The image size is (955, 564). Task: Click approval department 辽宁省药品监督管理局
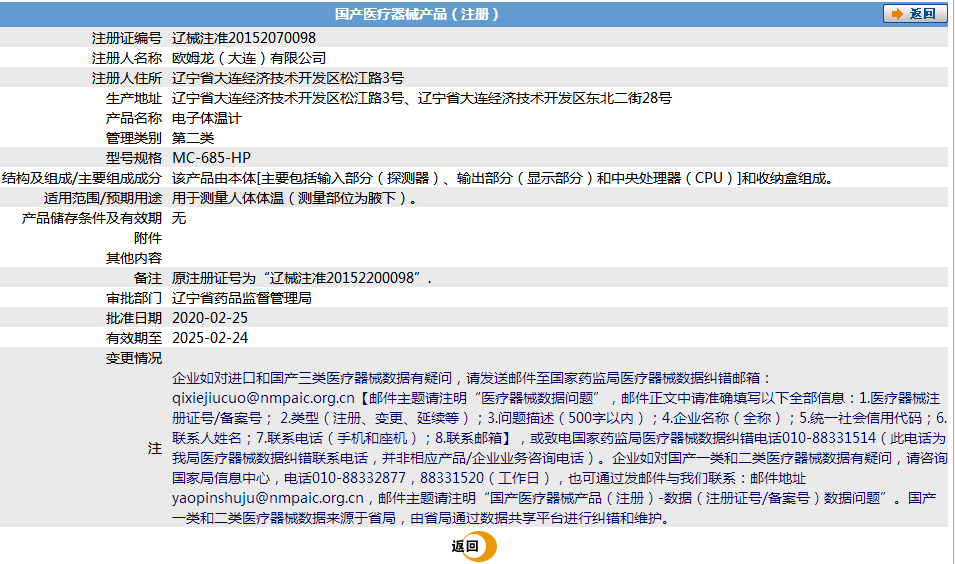[x=242, y=298]
